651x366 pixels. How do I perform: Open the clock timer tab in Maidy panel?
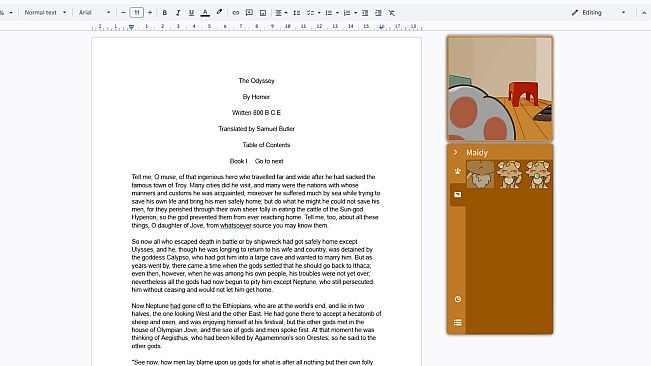(x=458, y=299)
